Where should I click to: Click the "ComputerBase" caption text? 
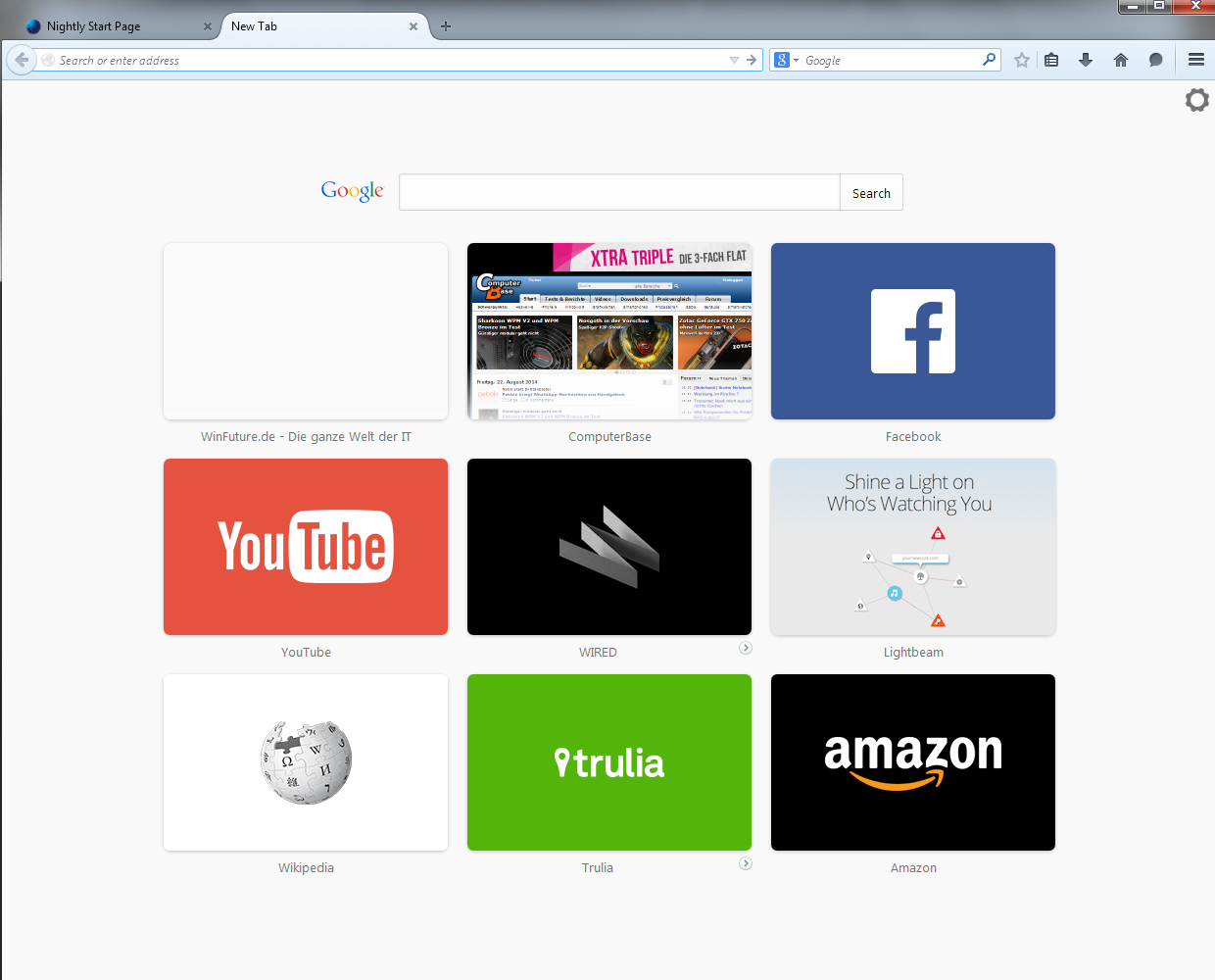point(609,437)
